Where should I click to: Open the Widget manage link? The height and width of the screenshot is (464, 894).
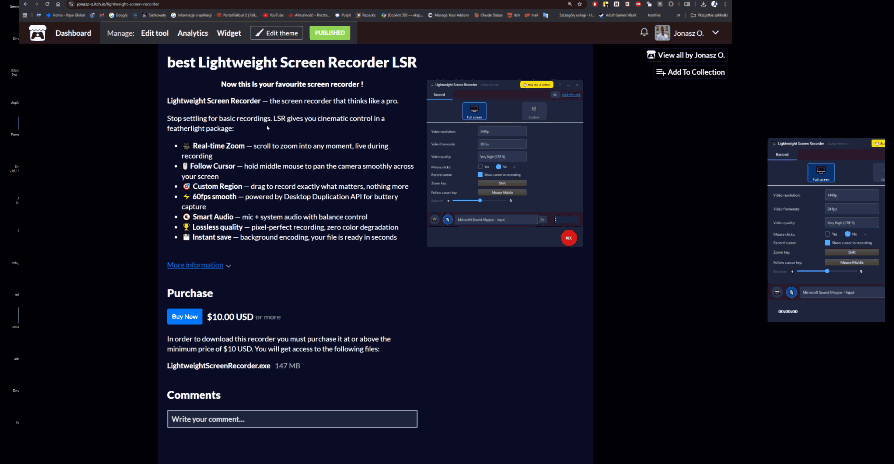coord(229,33)
